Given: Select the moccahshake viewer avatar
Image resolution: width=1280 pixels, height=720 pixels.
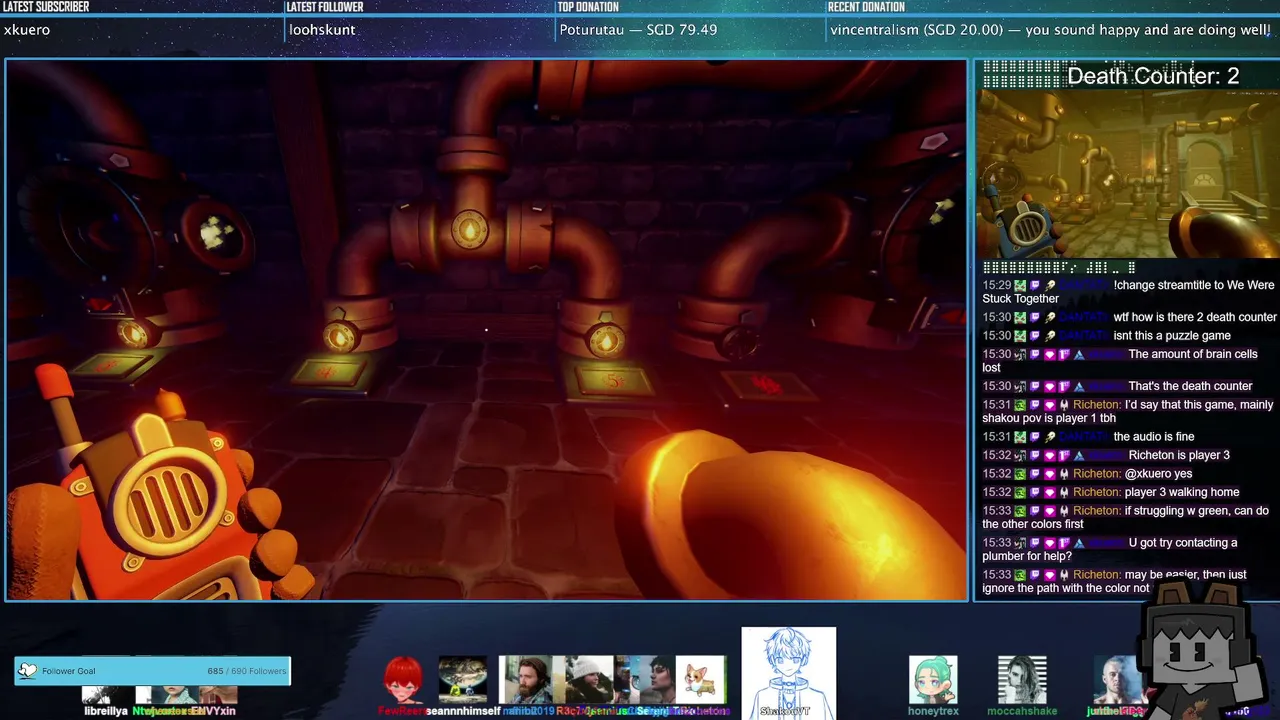Looking at the screenshot, I should [1023, 680].
